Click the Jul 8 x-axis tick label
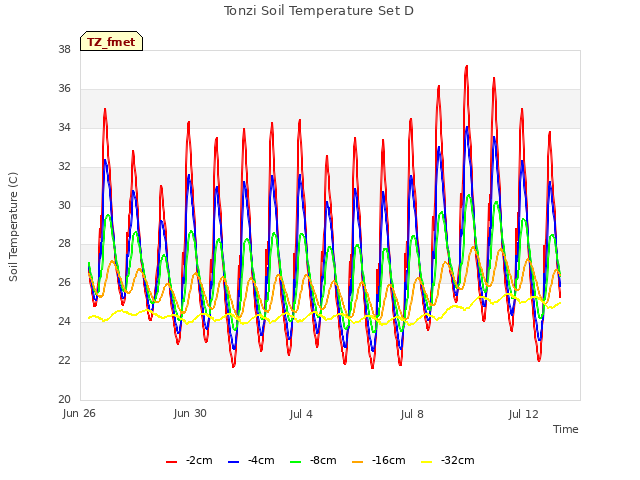The image size is (640, 480). coord(412,414)
